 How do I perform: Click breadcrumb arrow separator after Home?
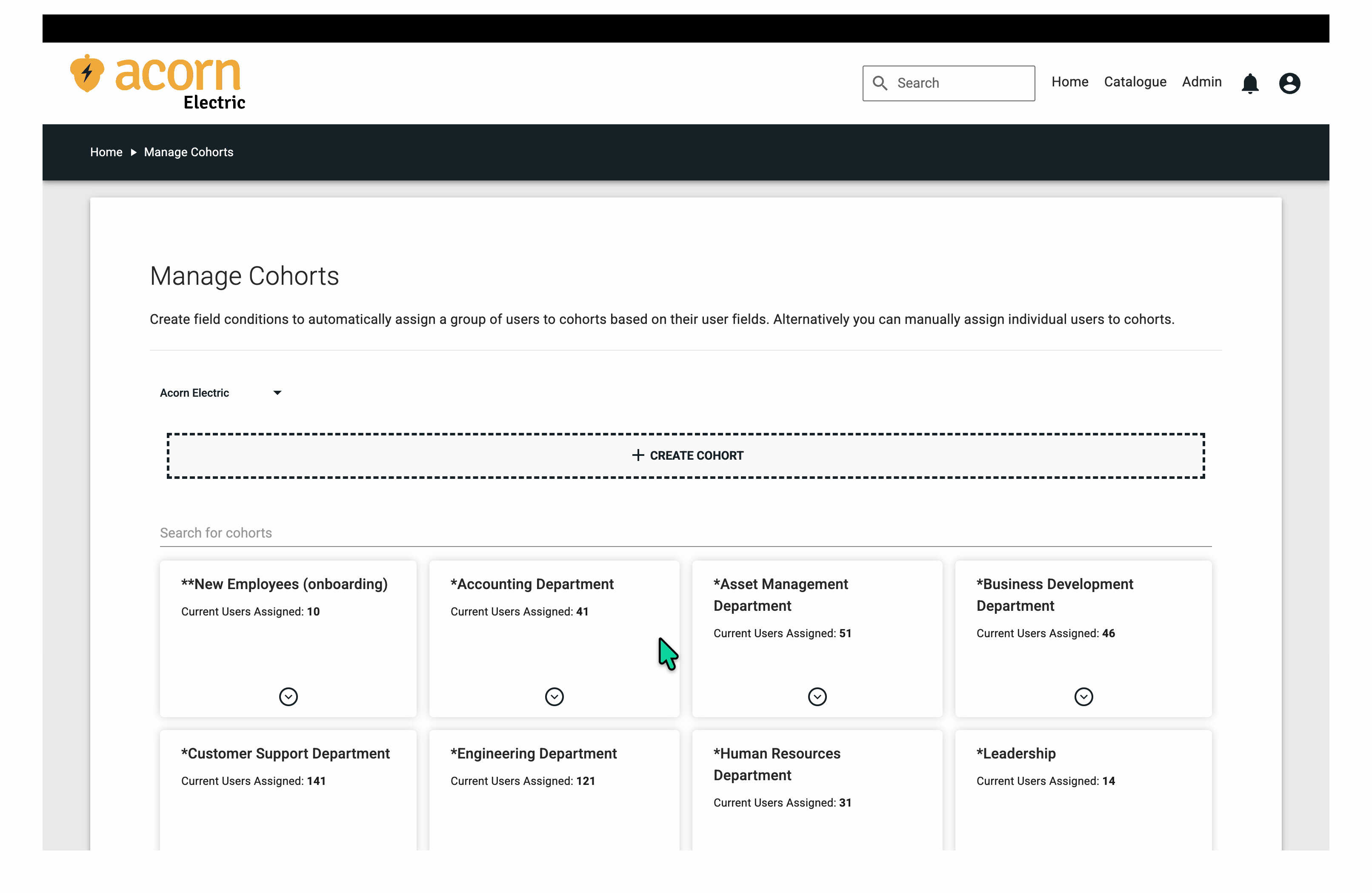coord(133,152)
